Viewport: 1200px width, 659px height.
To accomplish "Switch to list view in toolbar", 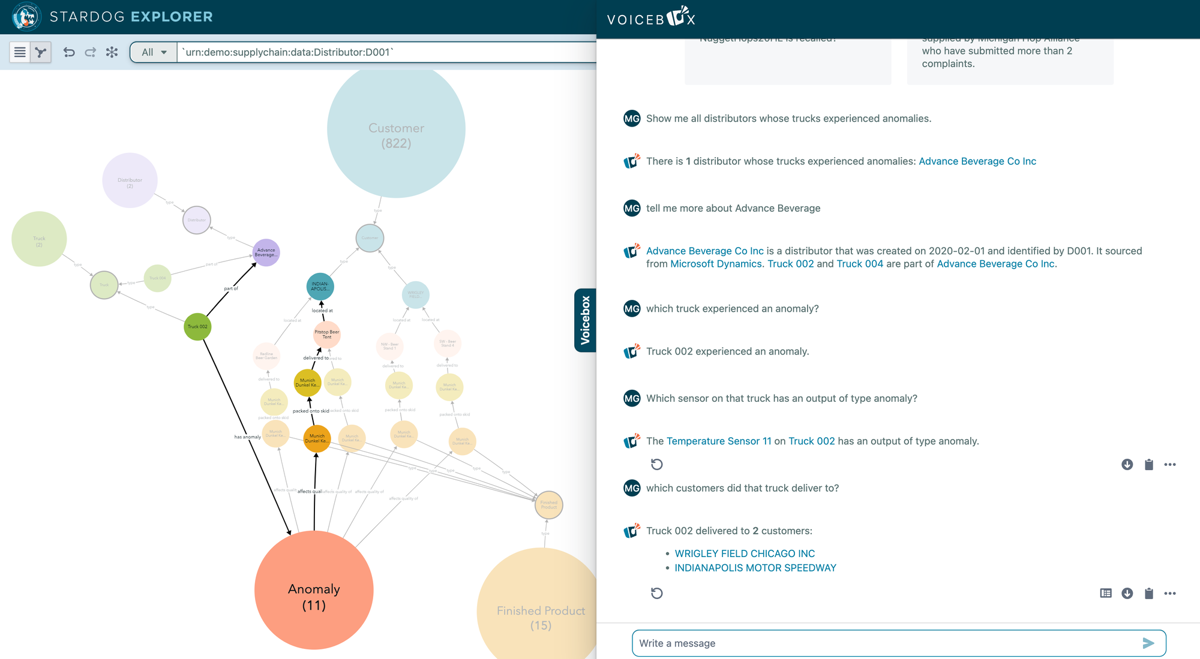I will click(x=19, y=52).
